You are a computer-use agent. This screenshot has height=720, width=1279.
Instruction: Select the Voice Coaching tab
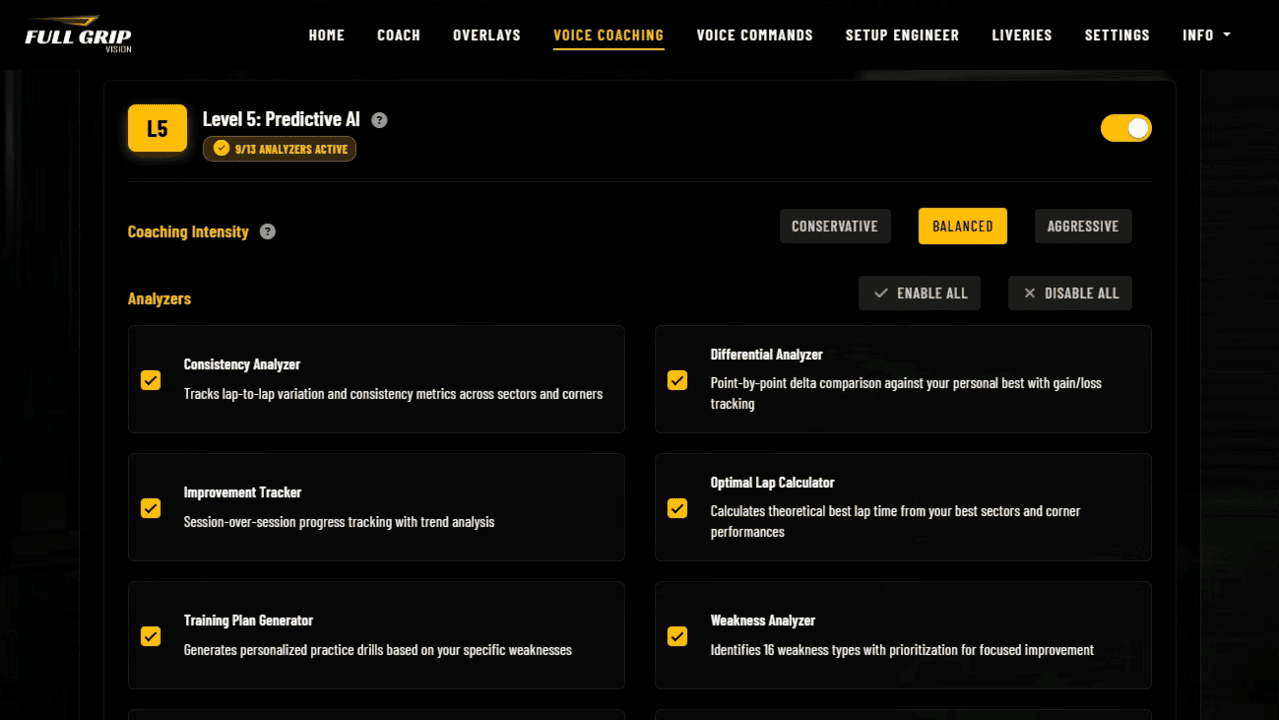point(609,35)
